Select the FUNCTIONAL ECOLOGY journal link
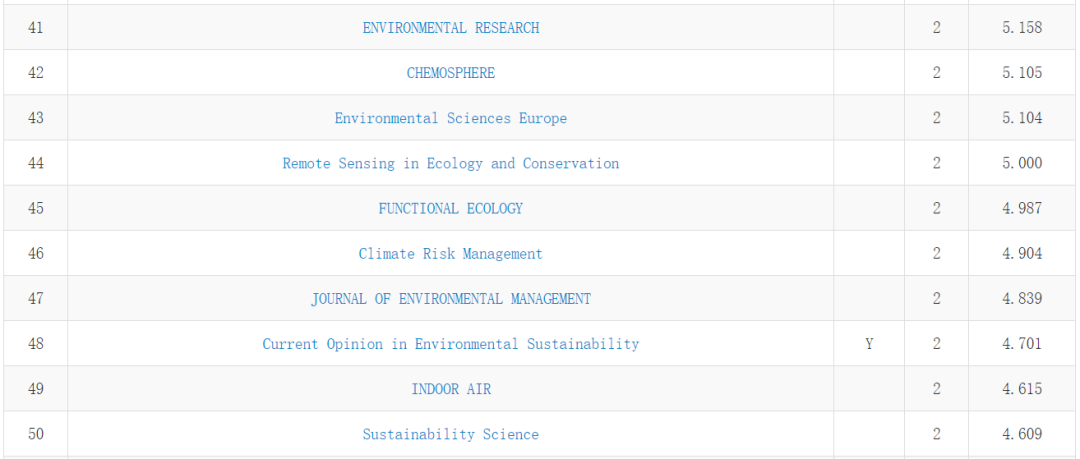Screen dimensions: 1080x459 tap(450, 208)
